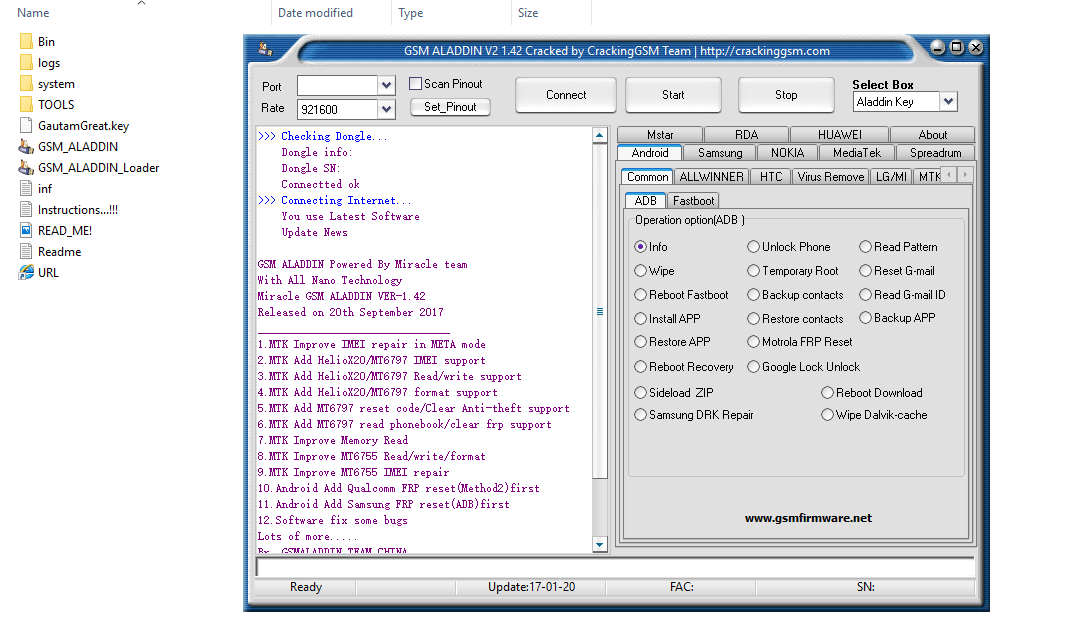Choose Wipe Dalvik-cache option
Viewport: 1083px width, 624px height.
(827, 415)
